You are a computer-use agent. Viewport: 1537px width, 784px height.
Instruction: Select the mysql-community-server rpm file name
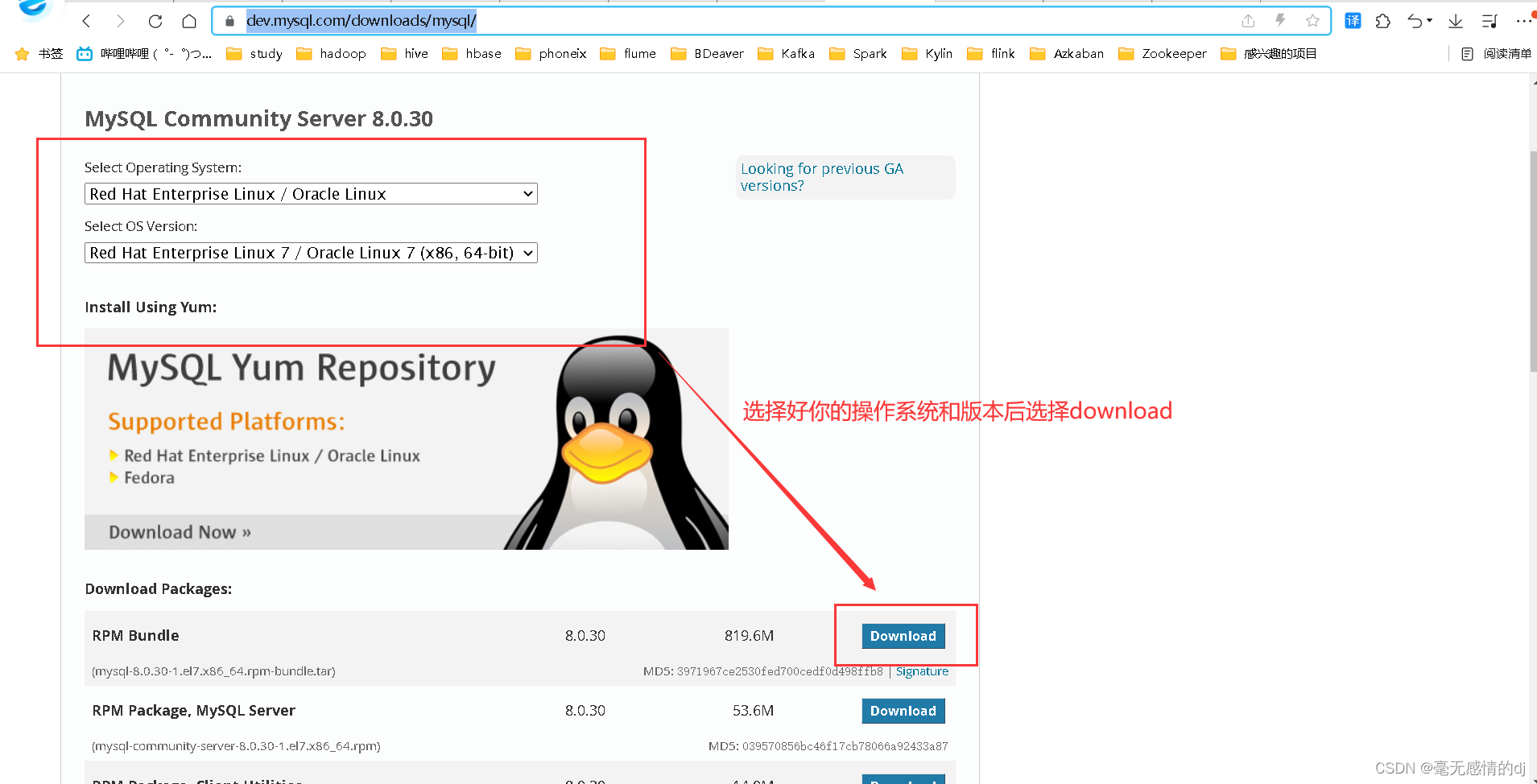coord(236,746)
